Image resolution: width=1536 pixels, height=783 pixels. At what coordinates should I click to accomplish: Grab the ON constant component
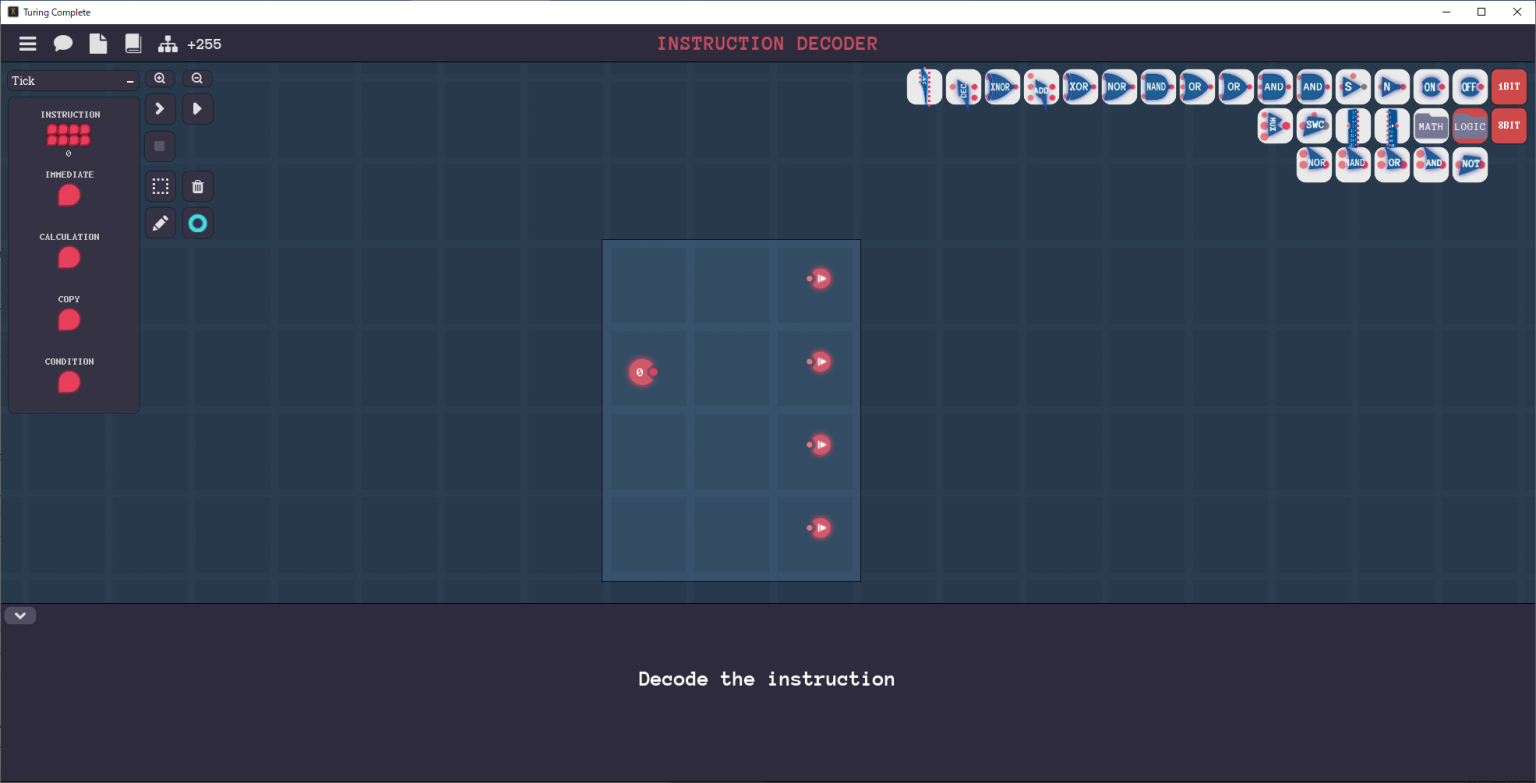click(1431, 86)
